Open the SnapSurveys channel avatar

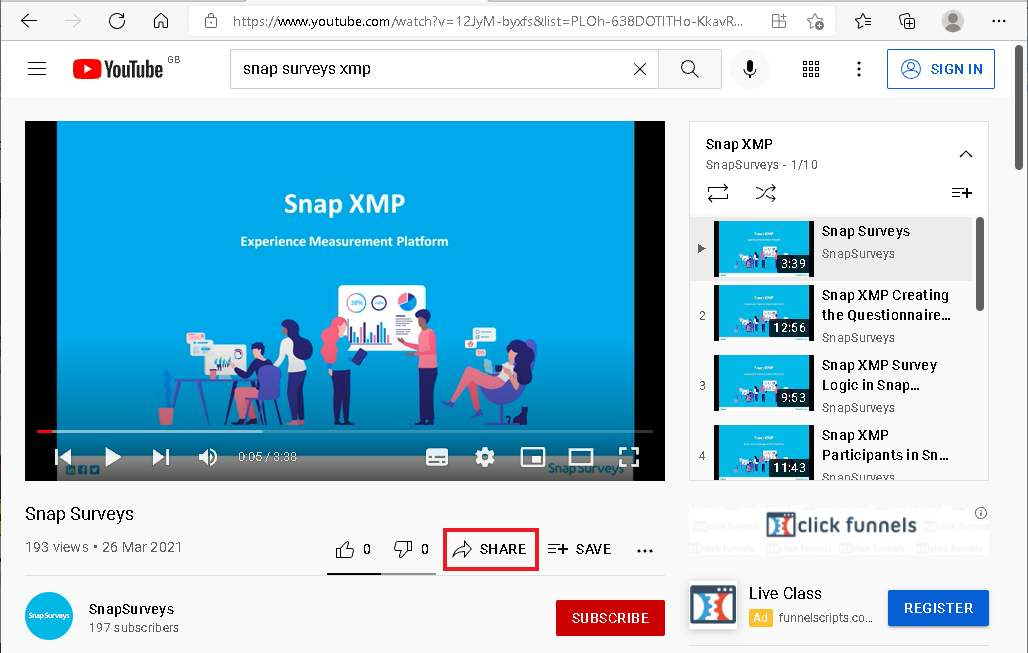coord(49,616)
